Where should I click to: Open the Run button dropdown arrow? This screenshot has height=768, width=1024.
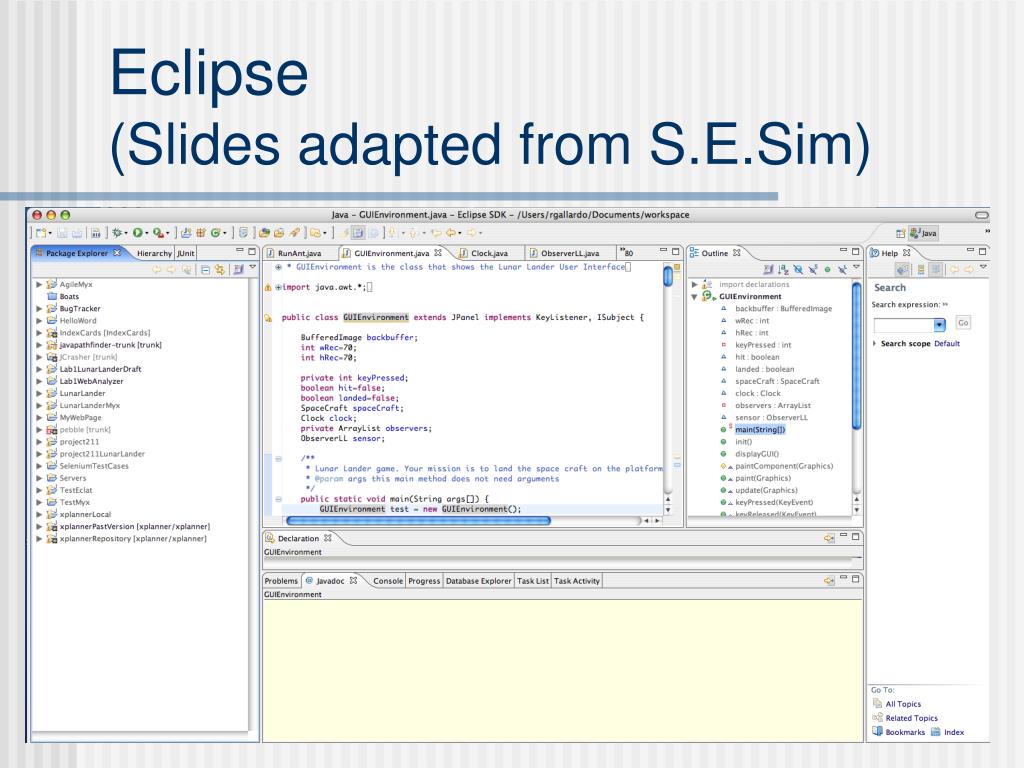tap(147, 233)
